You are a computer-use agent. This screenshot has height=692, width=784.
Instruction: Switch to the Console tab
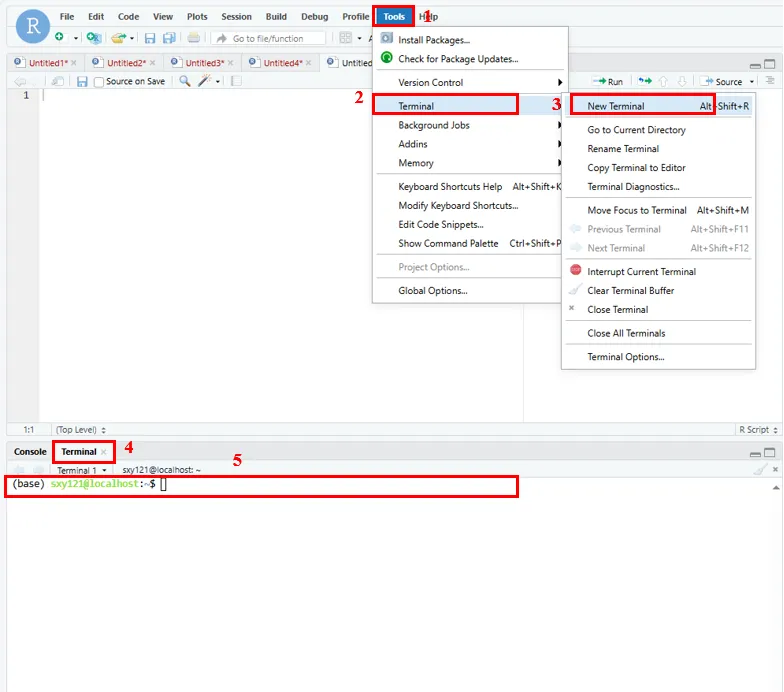30,452
